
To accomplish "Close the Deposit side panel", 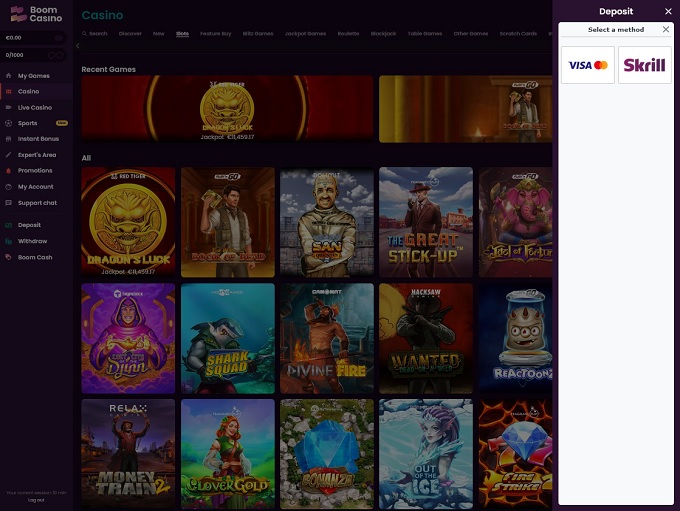I will click(668, 11).
